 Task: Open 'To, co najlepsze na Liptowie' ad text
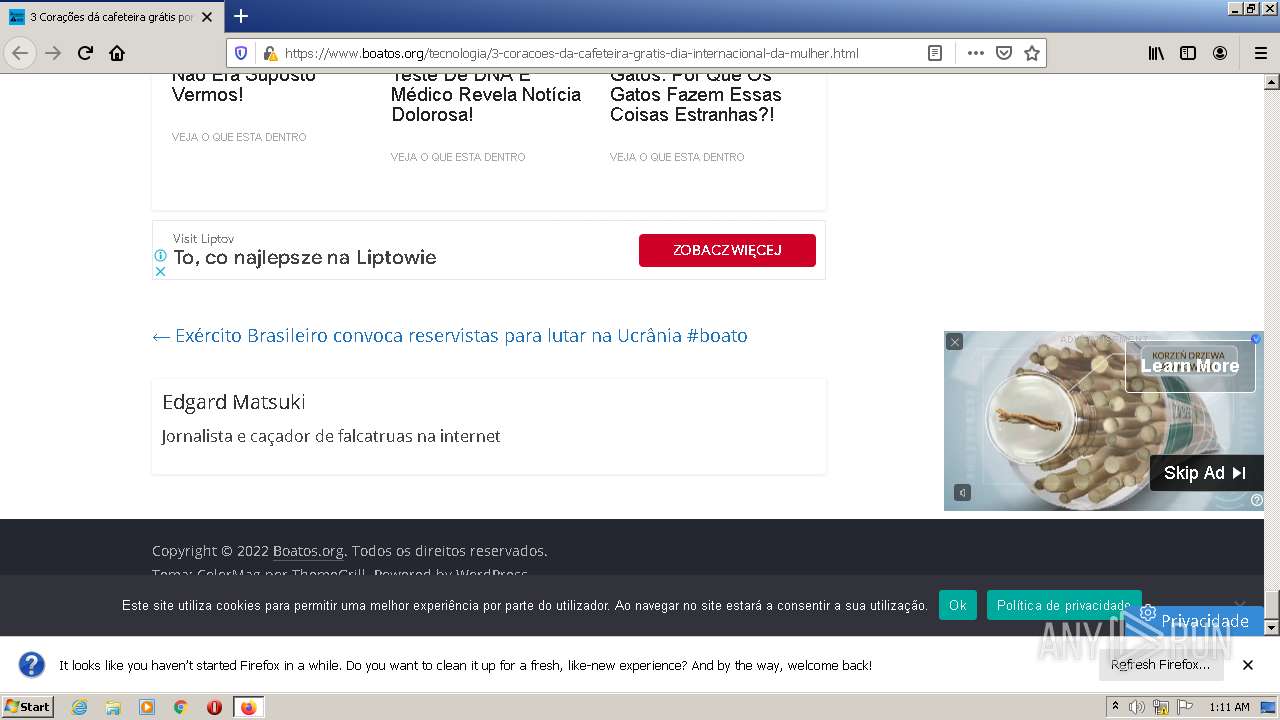305,257
